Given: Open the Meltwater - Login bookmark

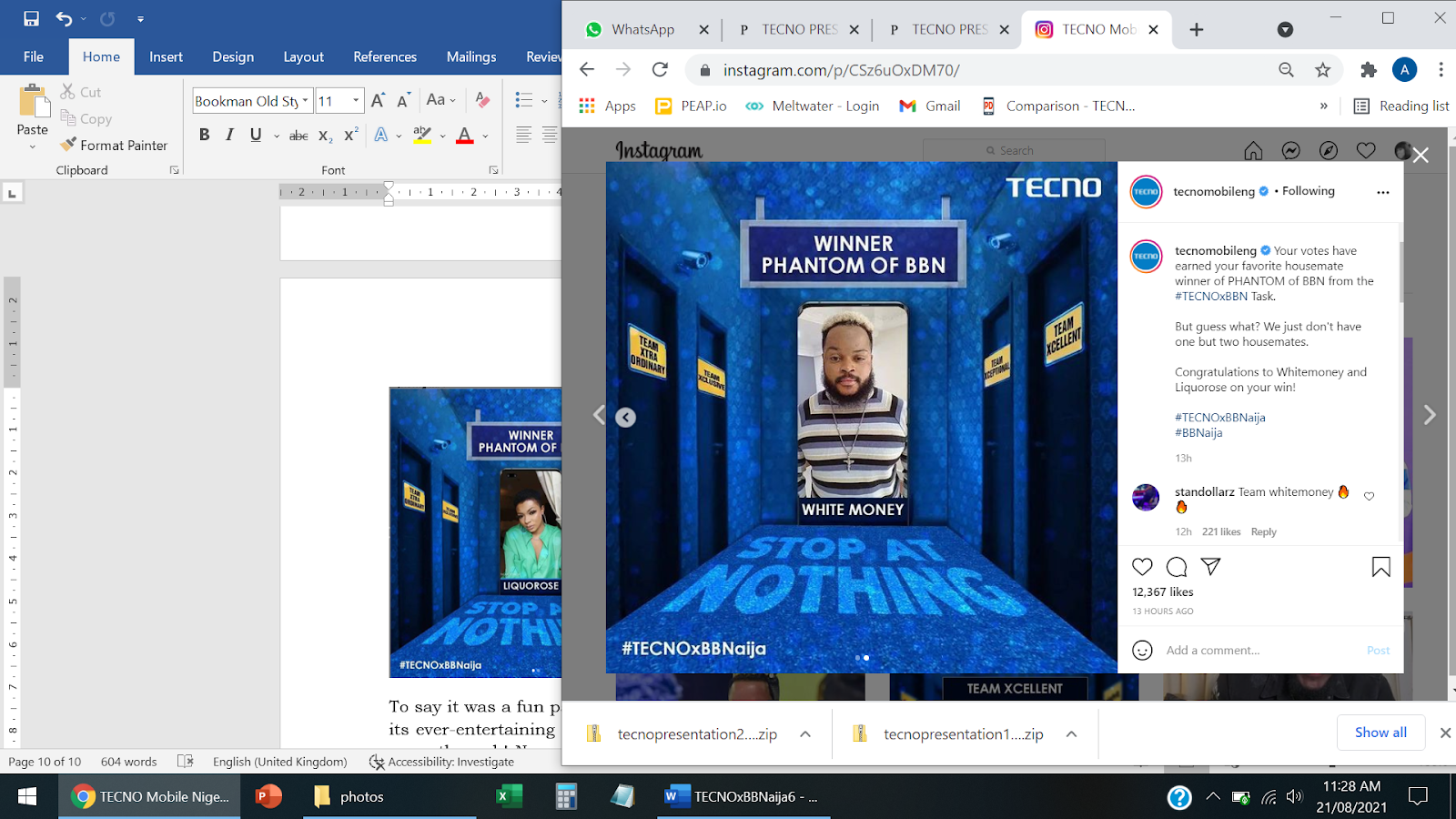Looking at the screenshot, I should (x=812, y=106).
